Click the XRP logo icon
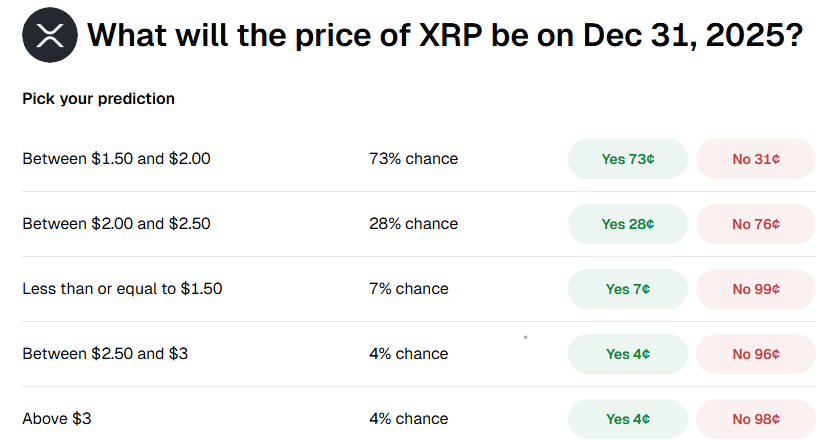Image resolution: width=840 pixels, height=440 pixels. click(49, 36)
